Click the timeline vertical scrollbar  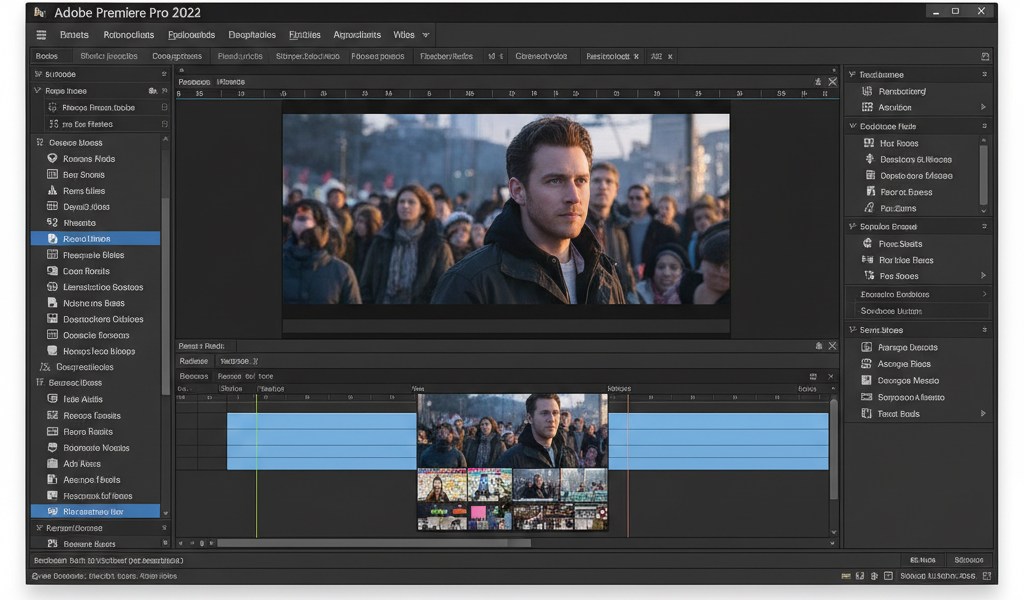(x=833, y=449)
